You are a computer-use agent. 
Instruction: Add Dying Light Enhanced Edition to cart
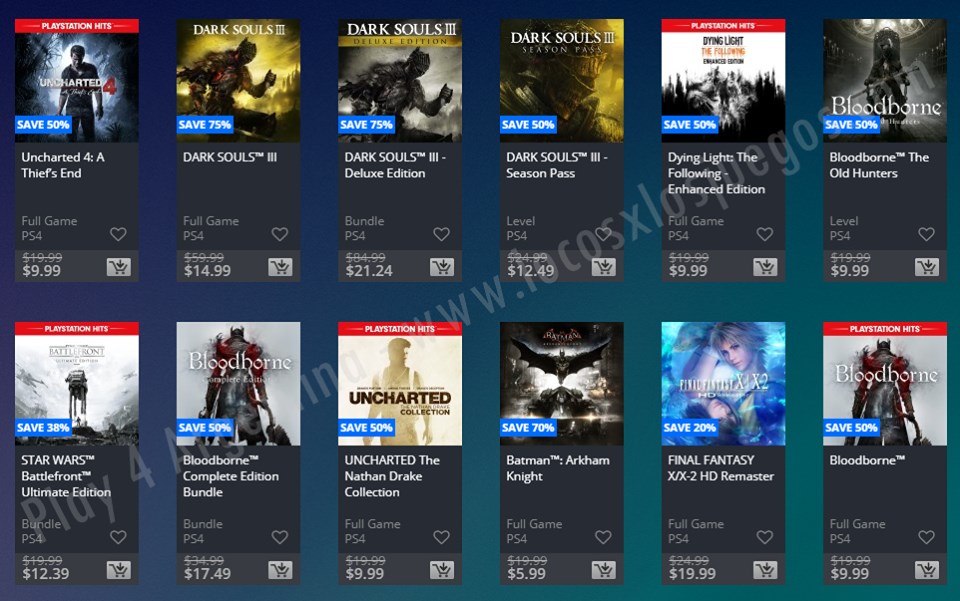click(765, 267)
